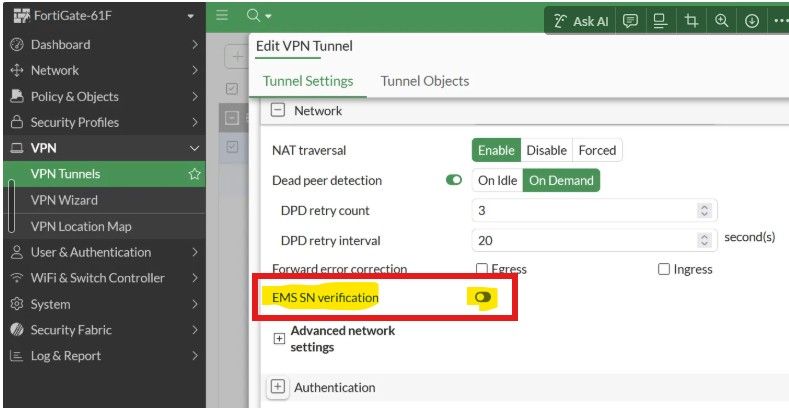The height and width of the screenshot is (408, 789).
Task: Click the DPD retry count field
Action: (x=594, y=210)
